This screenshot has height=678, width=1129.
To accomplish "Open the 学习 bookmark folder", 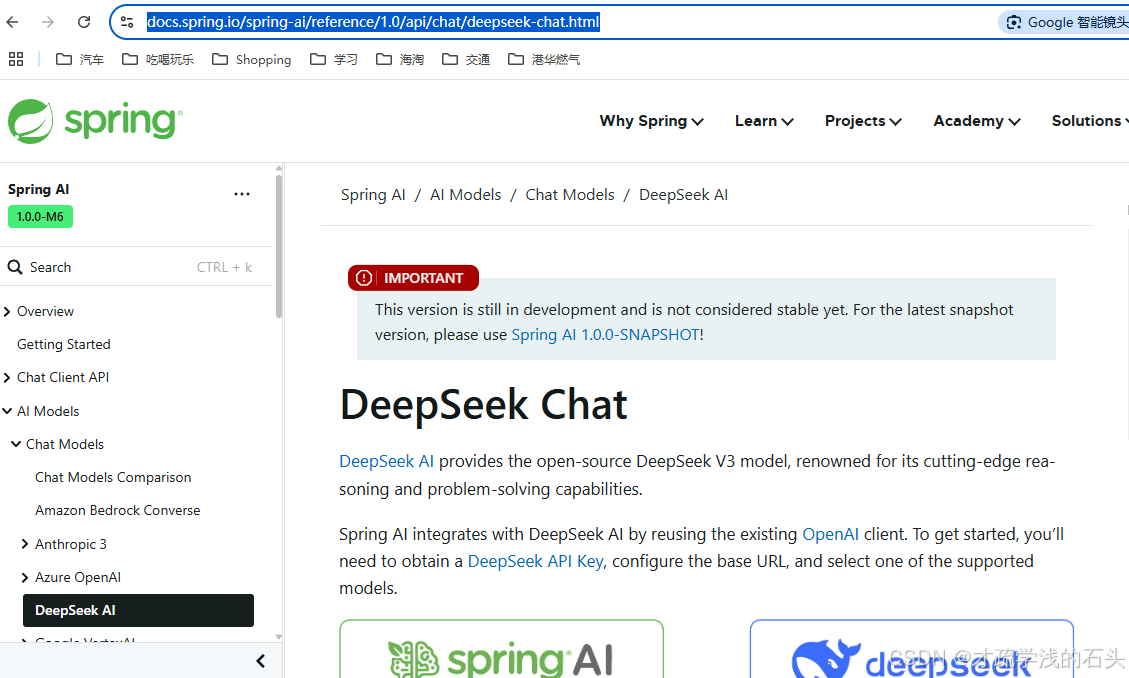I will click(x=334, y=59).
